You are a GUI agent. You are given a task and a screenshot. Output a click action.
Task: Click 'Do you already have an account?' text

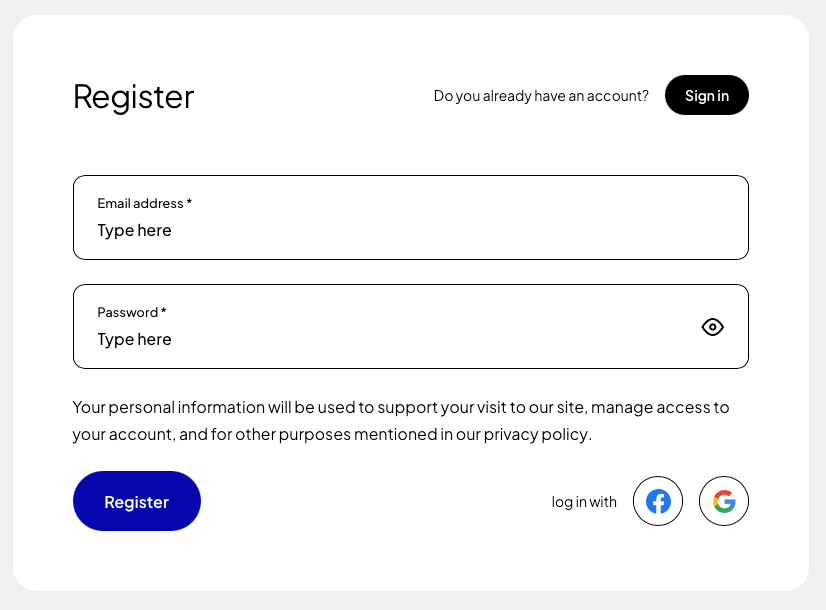541,96
